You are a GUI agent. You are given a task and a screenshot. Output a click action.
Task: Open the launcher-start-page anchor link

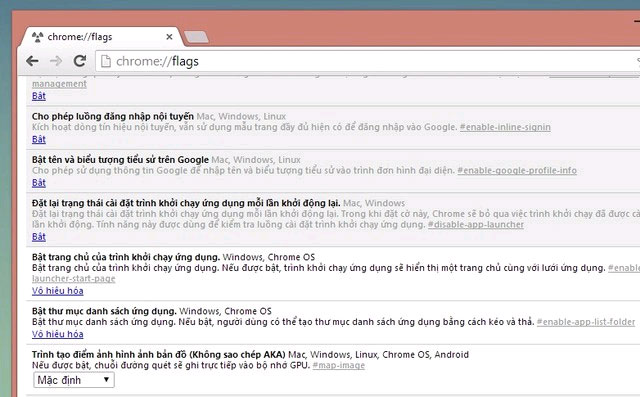(73, 279)
